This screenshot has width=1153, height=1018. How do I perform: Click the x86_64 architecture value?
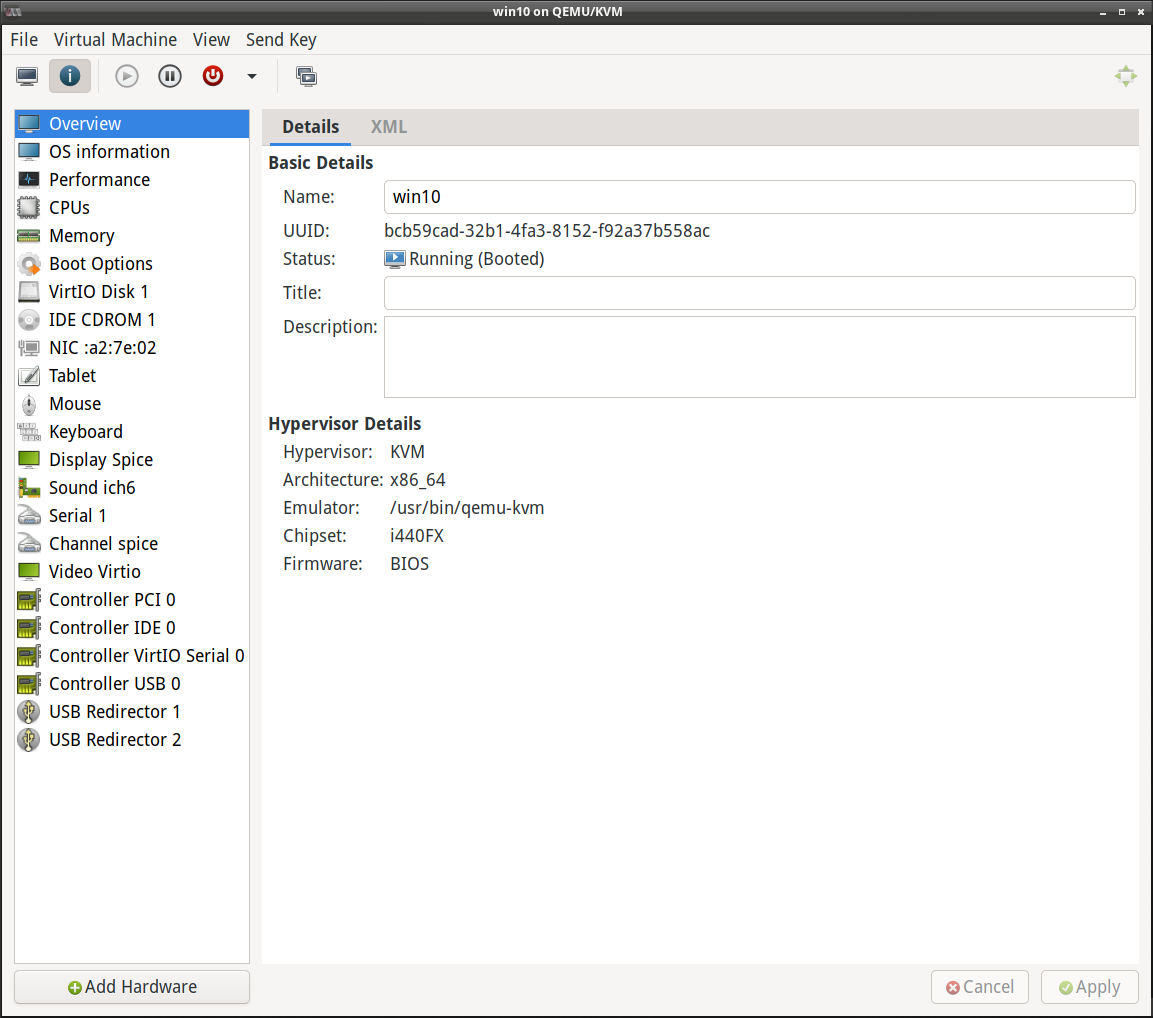pos(418,480)
